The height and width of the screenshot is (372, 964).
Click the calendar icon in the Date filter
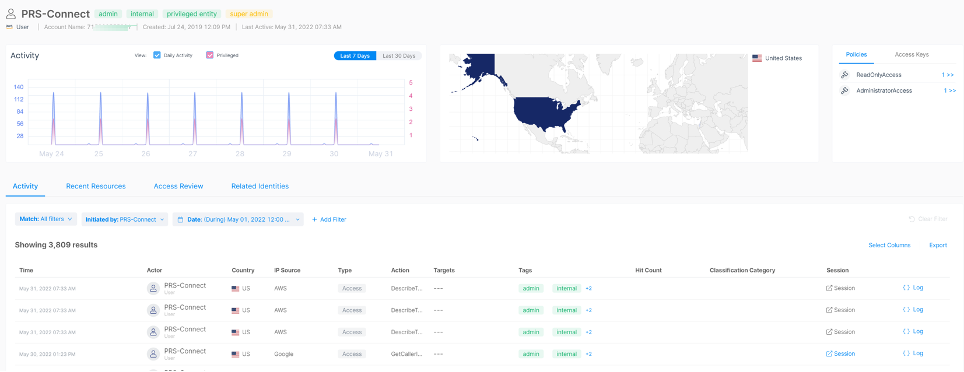(181, 219)
